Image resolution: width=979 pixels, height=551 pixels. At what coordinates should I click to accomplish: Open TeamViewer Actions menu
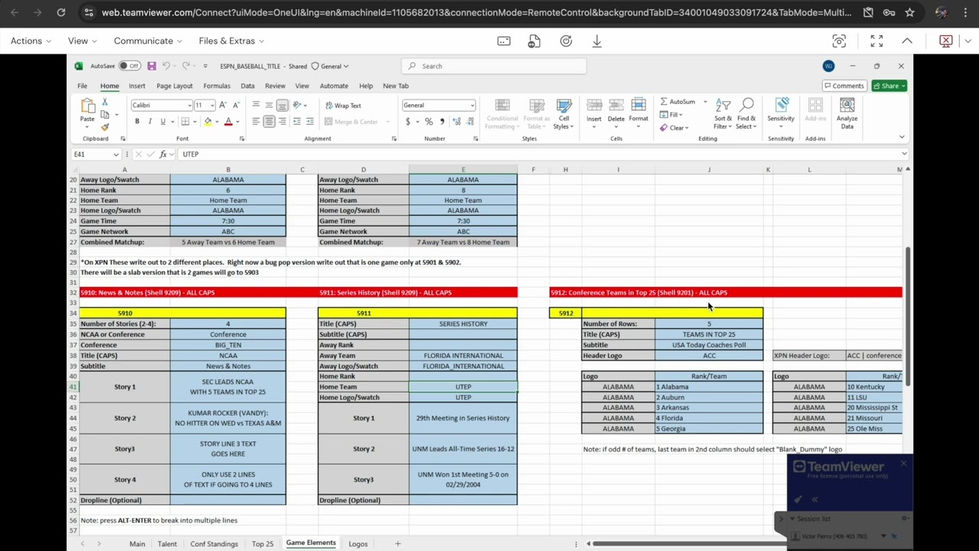click(31, 41)
